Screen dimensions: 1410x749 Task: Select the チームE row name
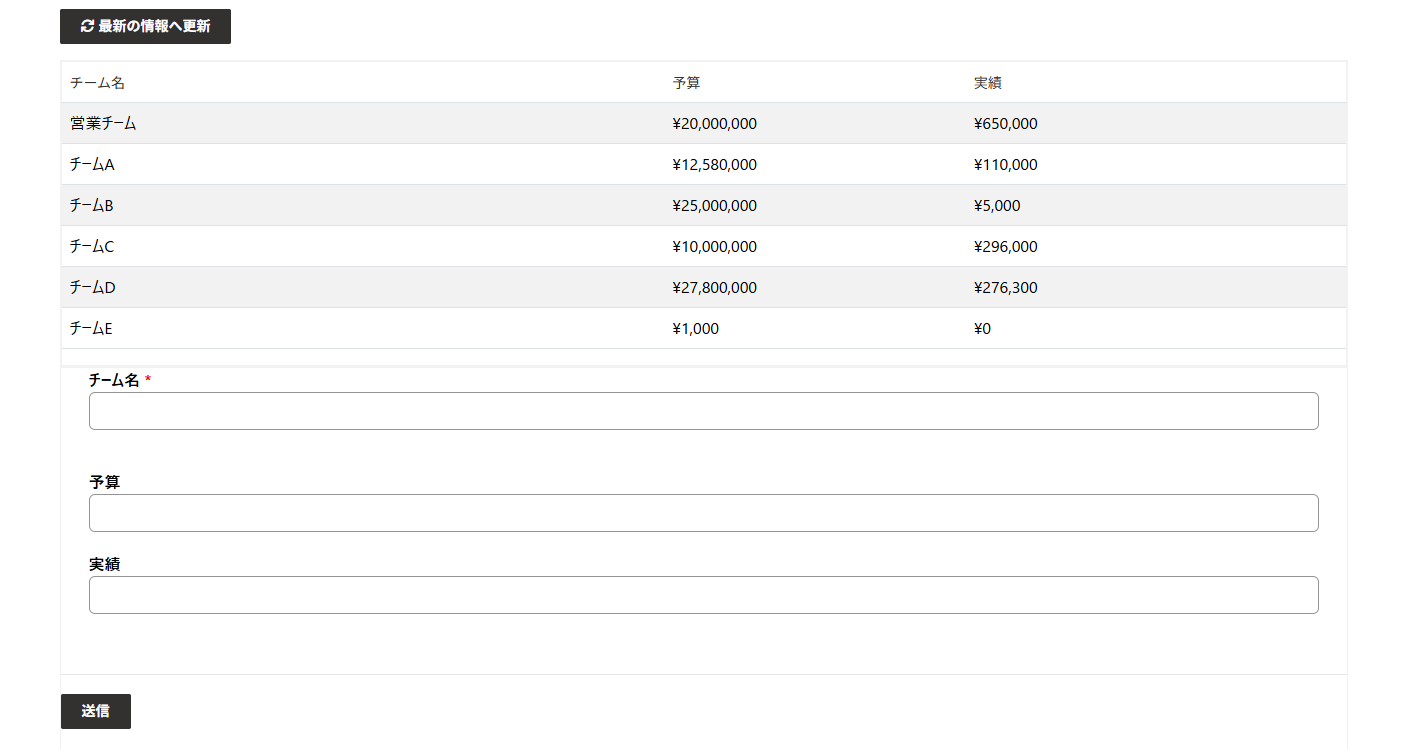pyautogui.click(x=91, y=329)
